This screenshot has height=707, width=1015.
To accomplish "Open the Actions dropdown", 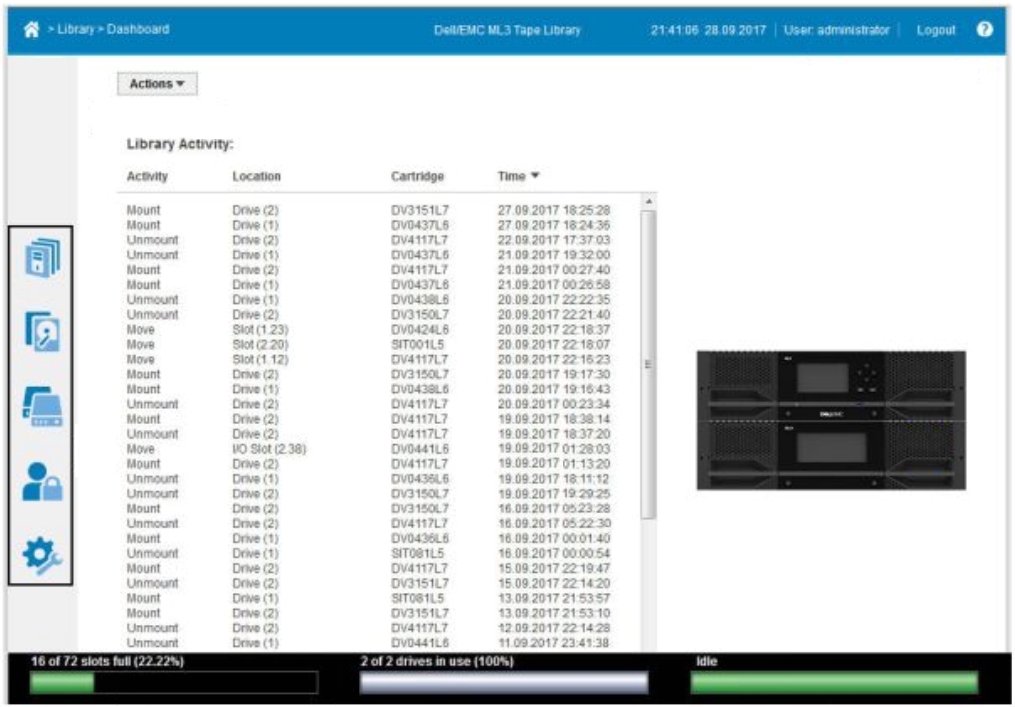I will (x=157, y=84).
